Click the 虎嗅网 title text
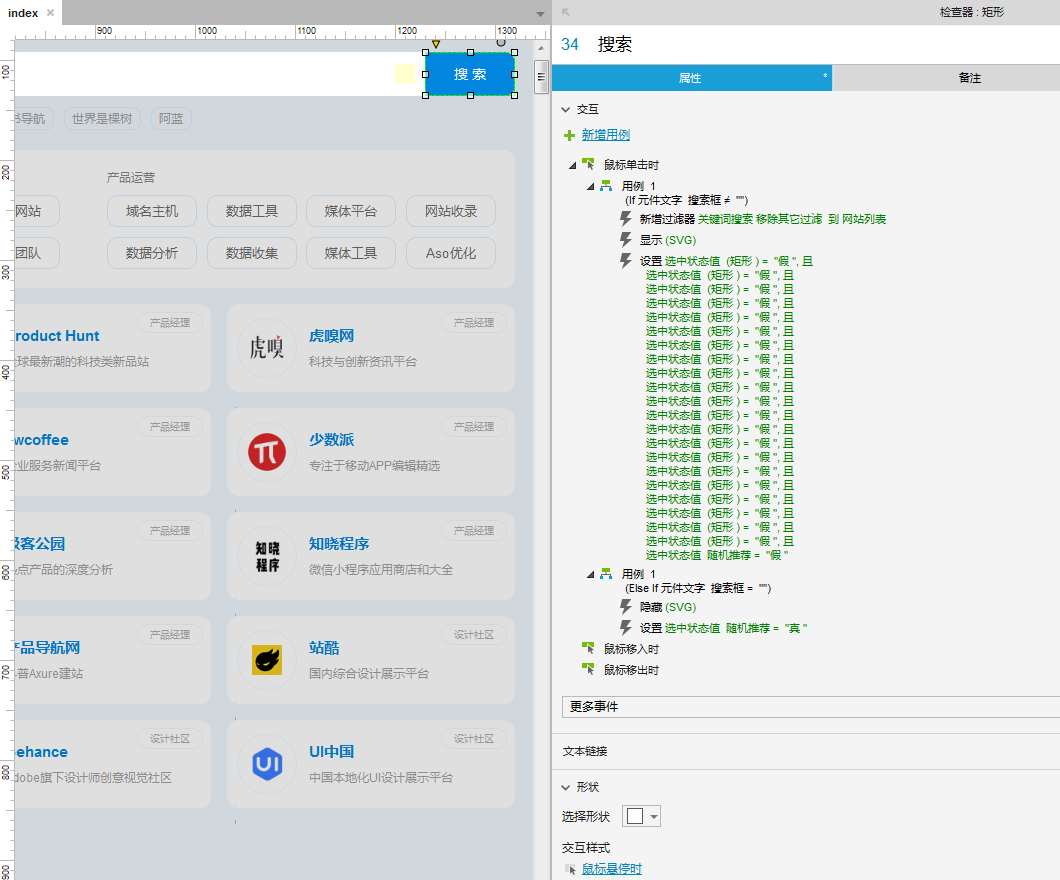Viewport: 1060px width, 880px height. pos(331,336)
